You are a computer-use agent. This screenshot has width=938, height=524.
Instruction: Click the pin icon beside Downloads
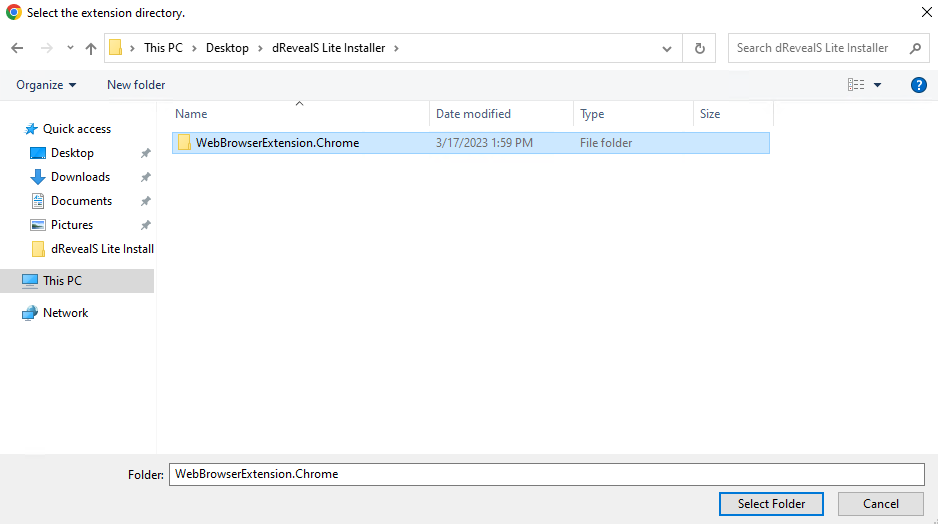(x=145, y=177)
